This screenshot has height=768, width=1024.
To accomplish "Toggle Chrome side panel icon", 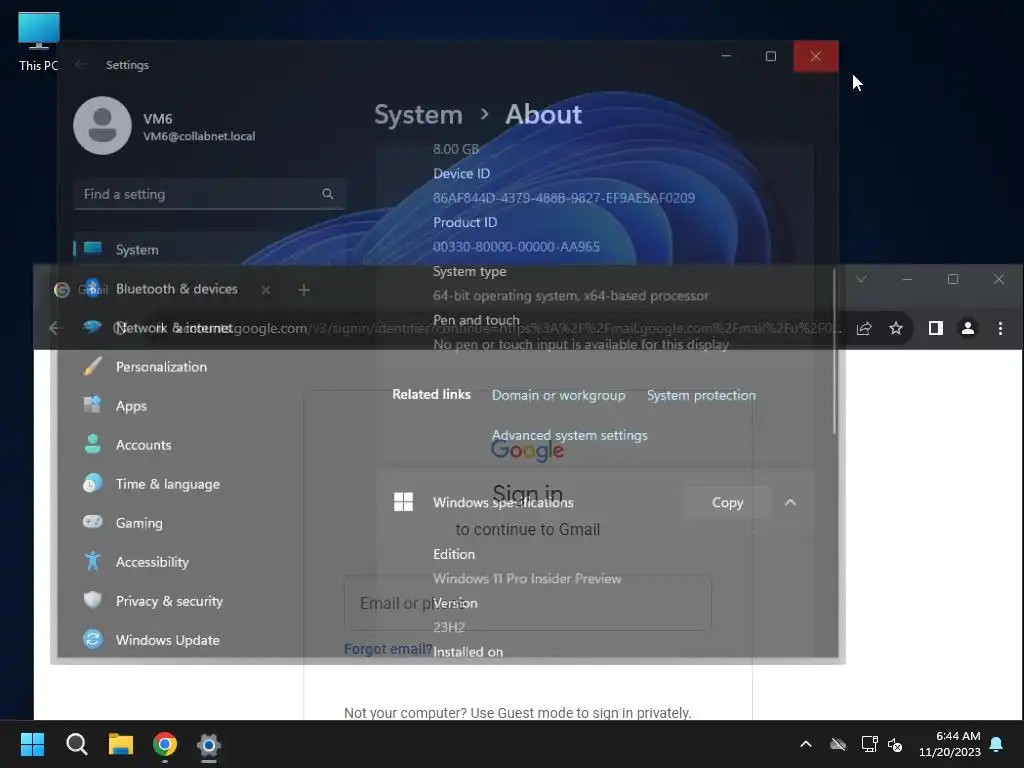I will click(x=935, y=328).
